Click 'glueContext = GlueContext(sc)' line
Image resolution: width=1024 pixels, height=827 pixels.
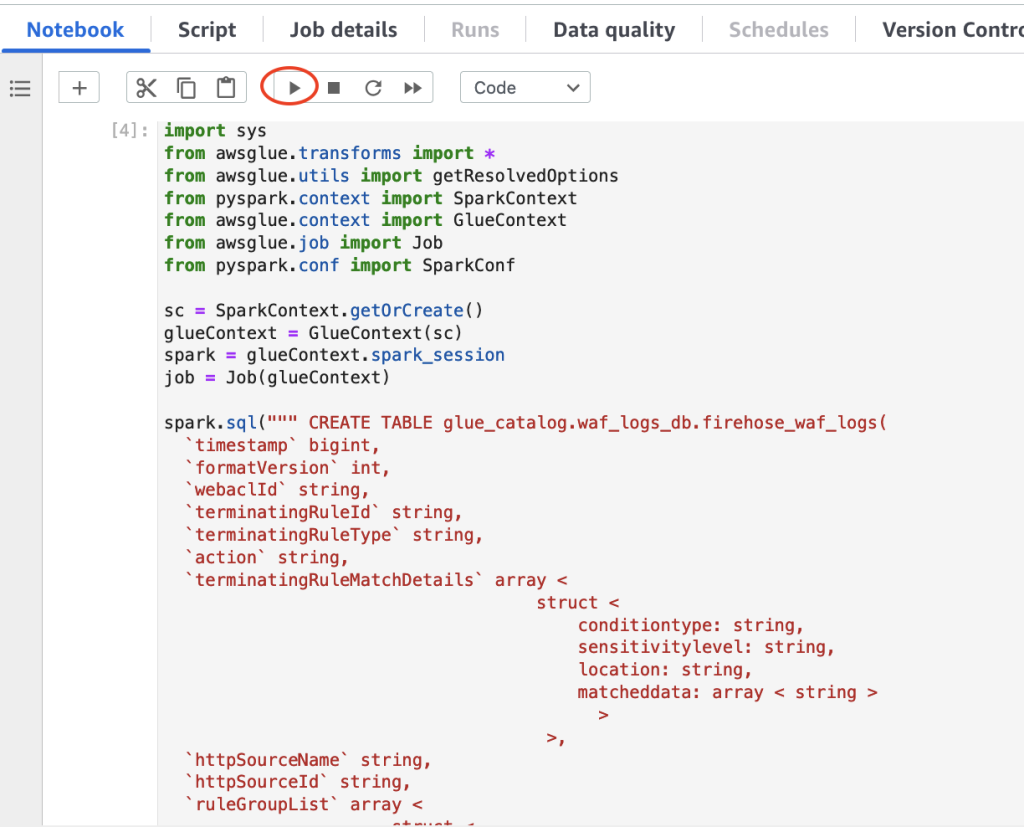(313, 333)
